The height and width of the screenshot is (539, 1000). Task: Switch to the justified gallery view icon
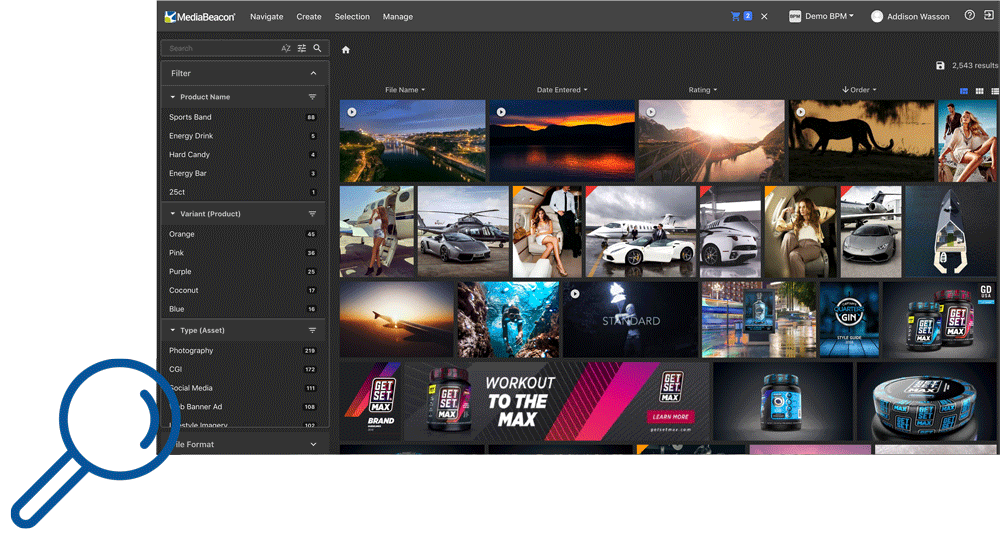pyautogui.click(x=964, y=91)
